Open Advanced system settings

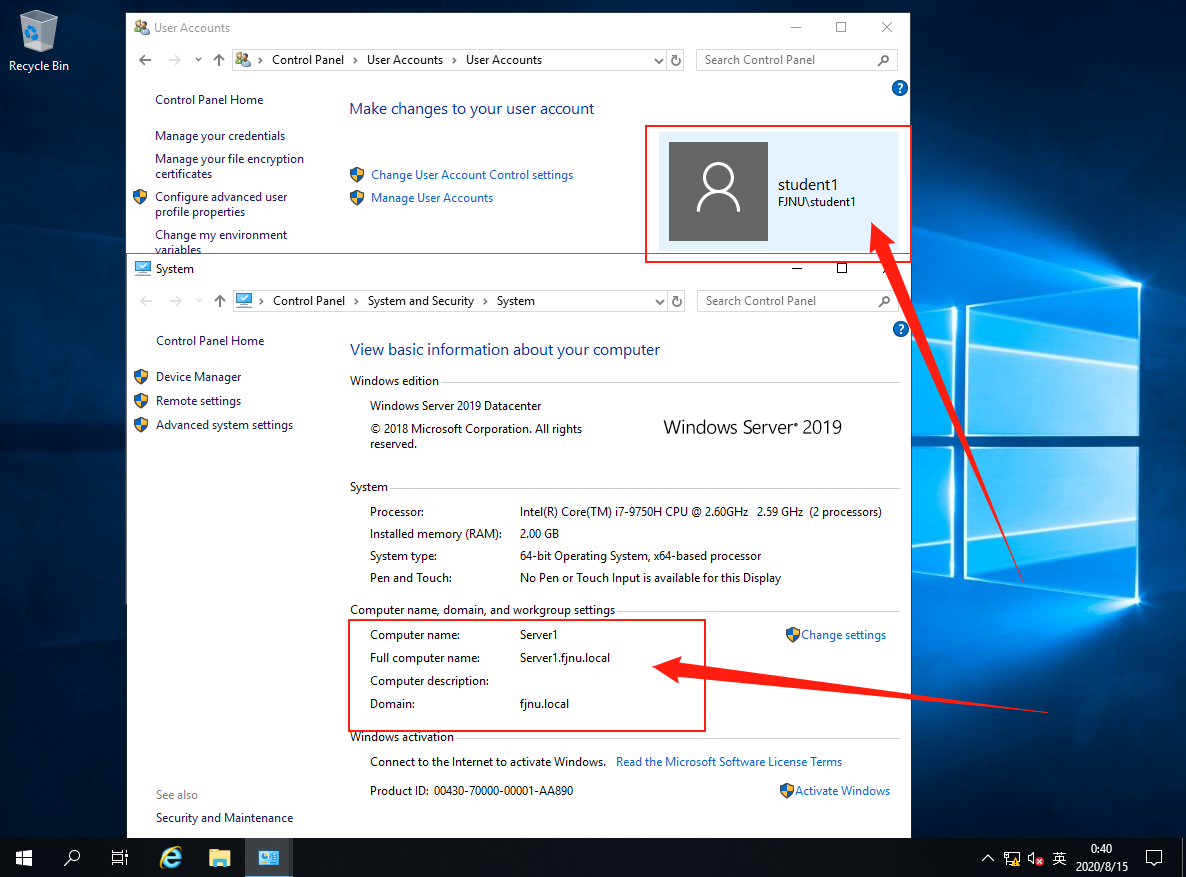(224, 425)
